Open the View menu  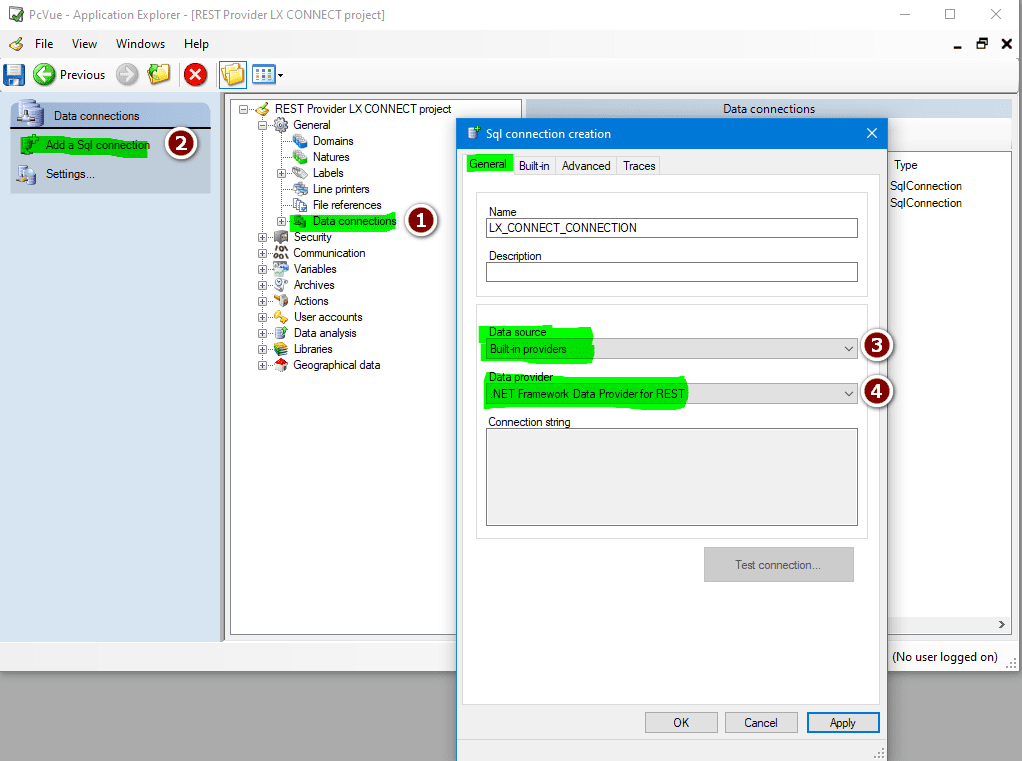tap(84, 44)
